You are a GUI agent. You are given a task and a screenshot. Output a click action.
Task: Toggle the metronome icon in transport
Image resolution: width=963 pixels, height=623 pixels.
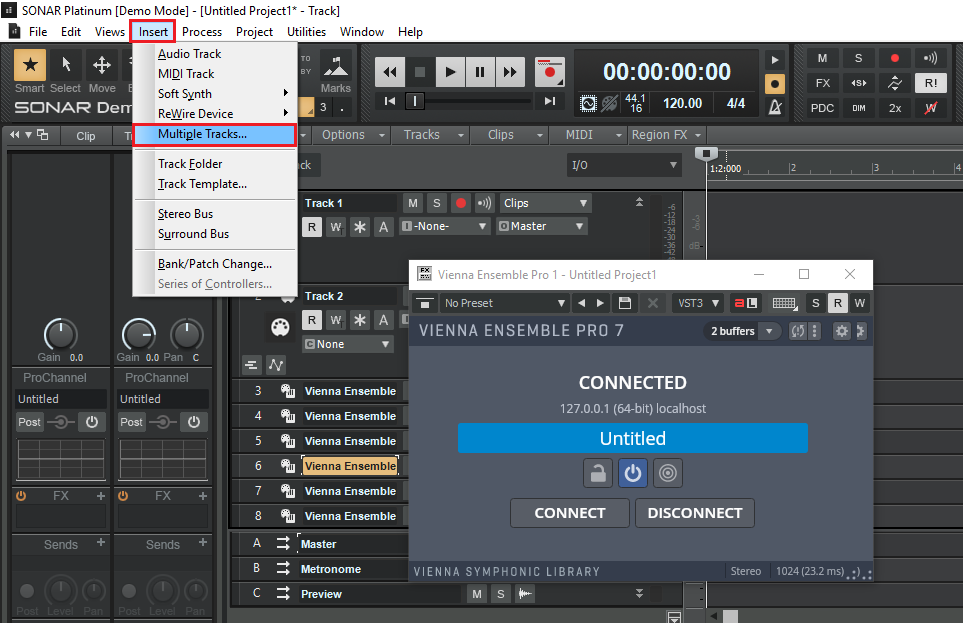[775, 108]
